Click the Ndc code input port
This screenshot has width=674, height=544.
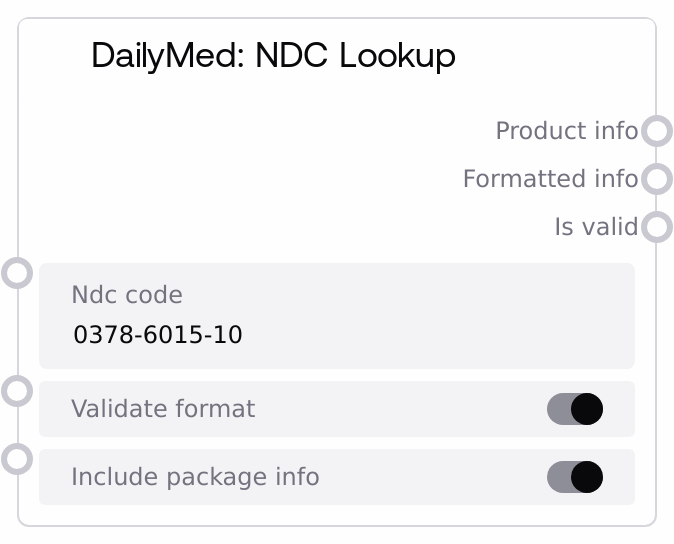[x=17, y=272]
